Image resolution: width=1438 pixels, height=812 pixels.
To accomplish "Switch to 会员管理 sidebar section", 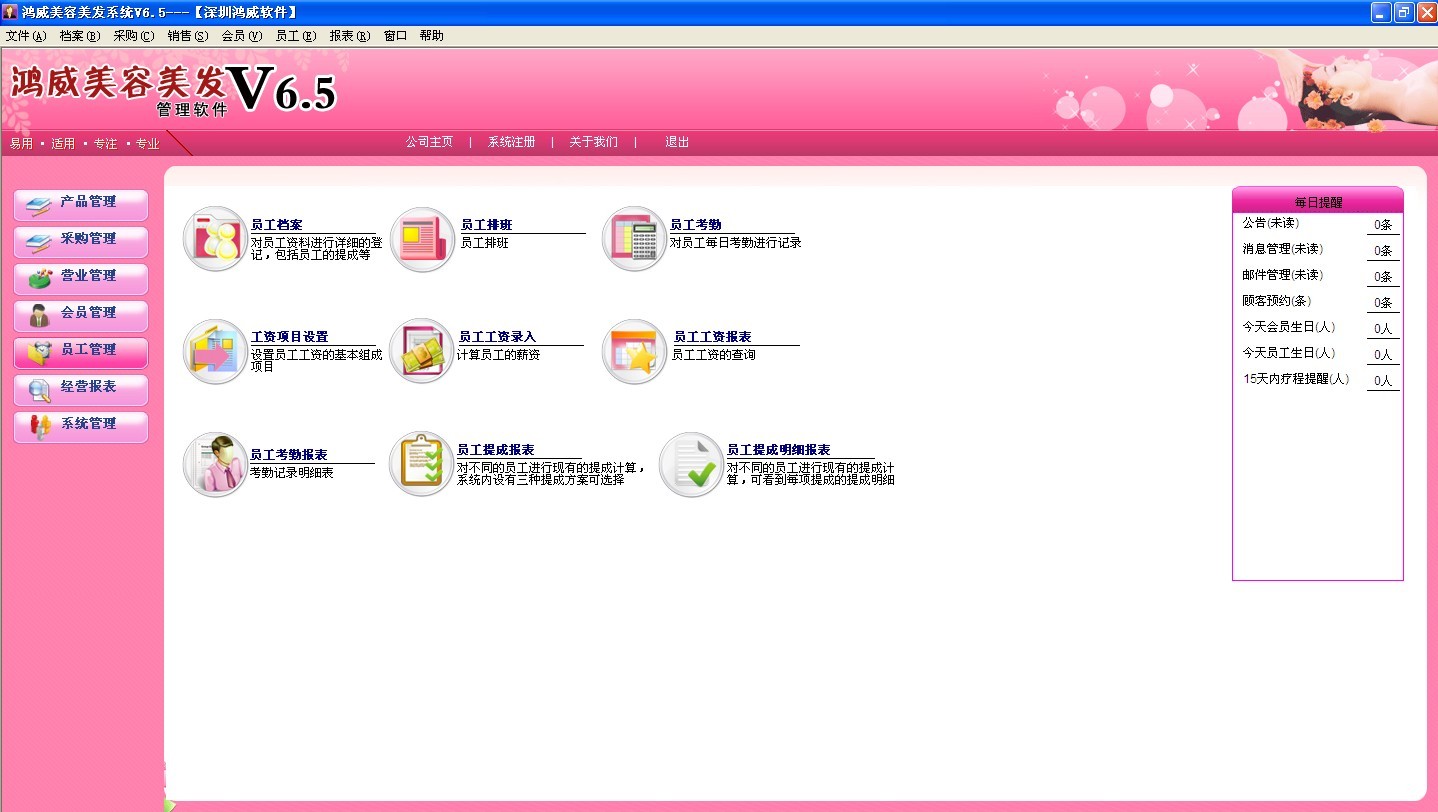I will [81, 313].
